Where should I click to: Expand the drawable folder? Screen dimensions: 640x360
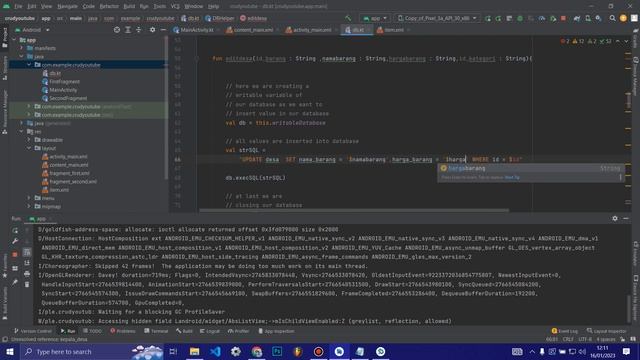point(29,140)
